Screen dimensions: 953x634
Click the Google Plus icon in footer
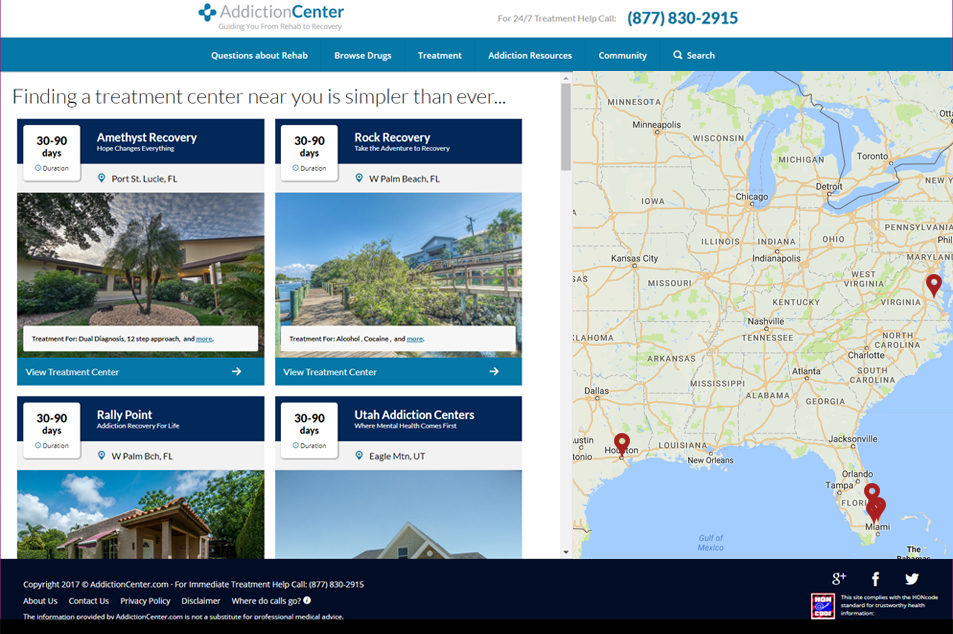839,578
